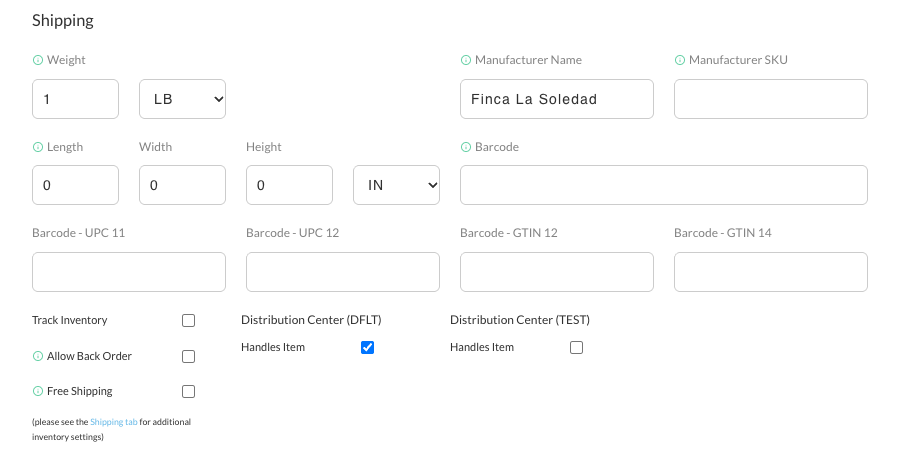Click the info icon beside Manufacturer Name
900x465 pixels.
(x=466, y=60)
